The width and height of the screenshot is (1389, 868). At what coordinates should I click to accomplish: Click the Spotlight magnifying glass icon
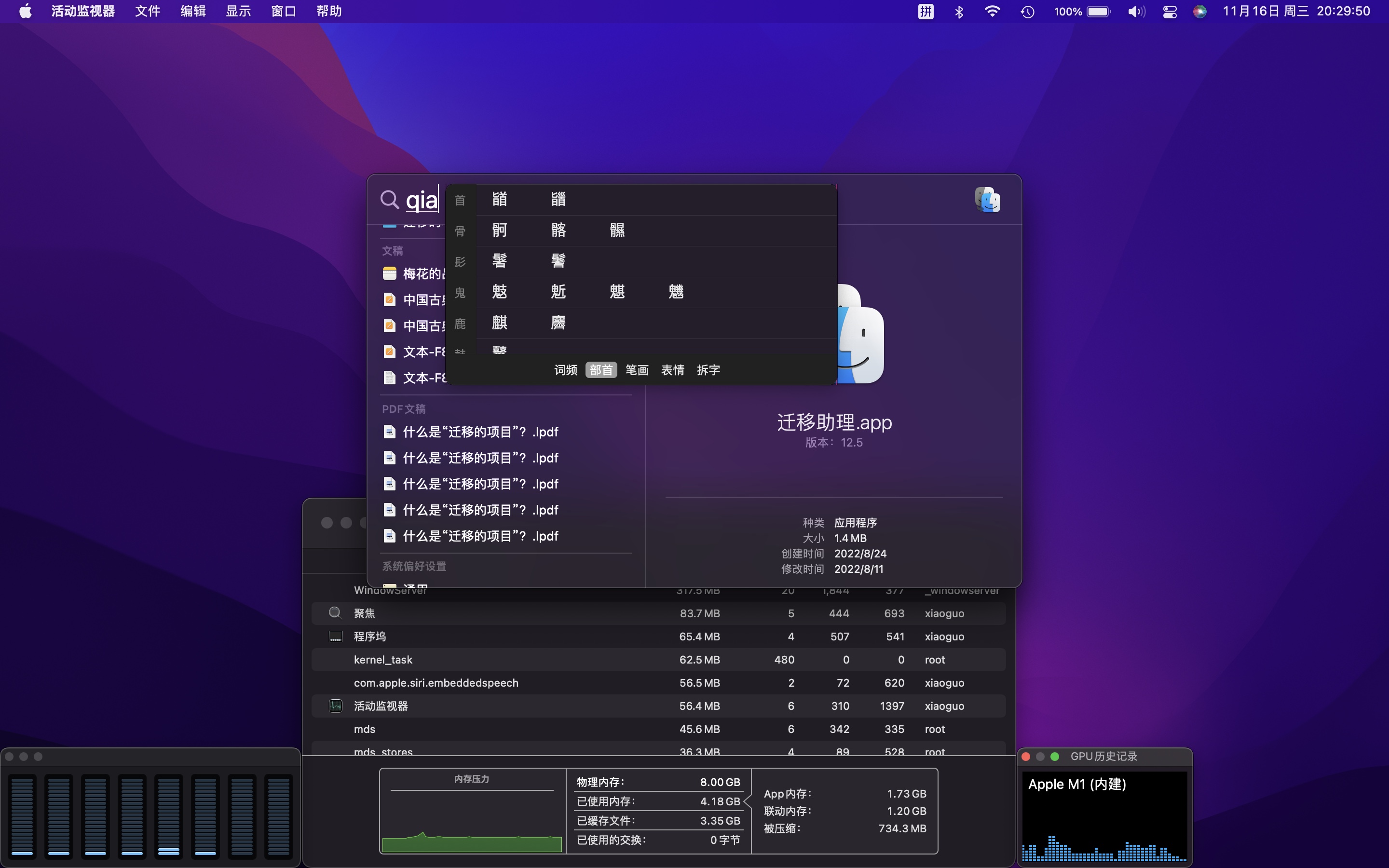[x=389, y=200]
